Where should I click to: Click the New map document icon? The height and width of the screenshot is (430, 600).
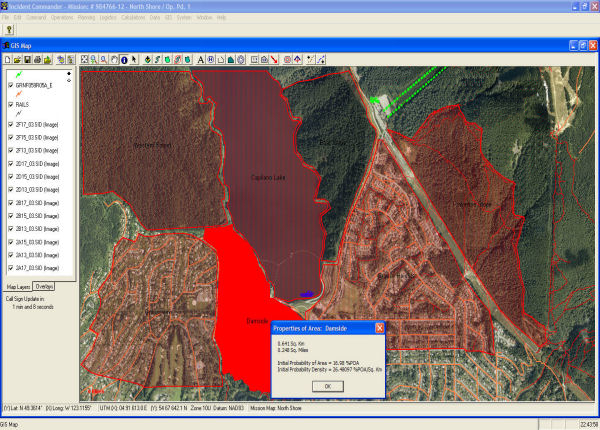click(8, 60)
